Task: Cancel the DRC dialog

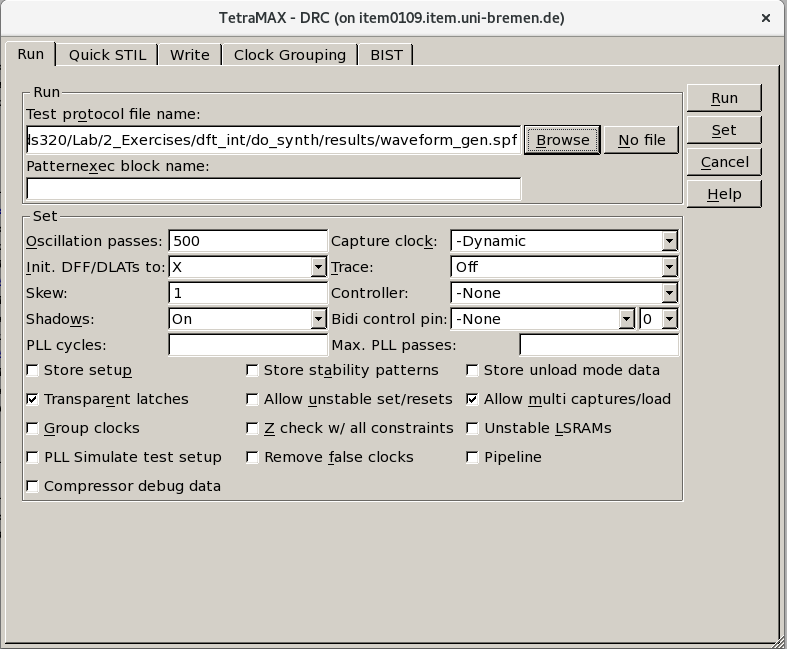Action: click(x=724, y=162)
